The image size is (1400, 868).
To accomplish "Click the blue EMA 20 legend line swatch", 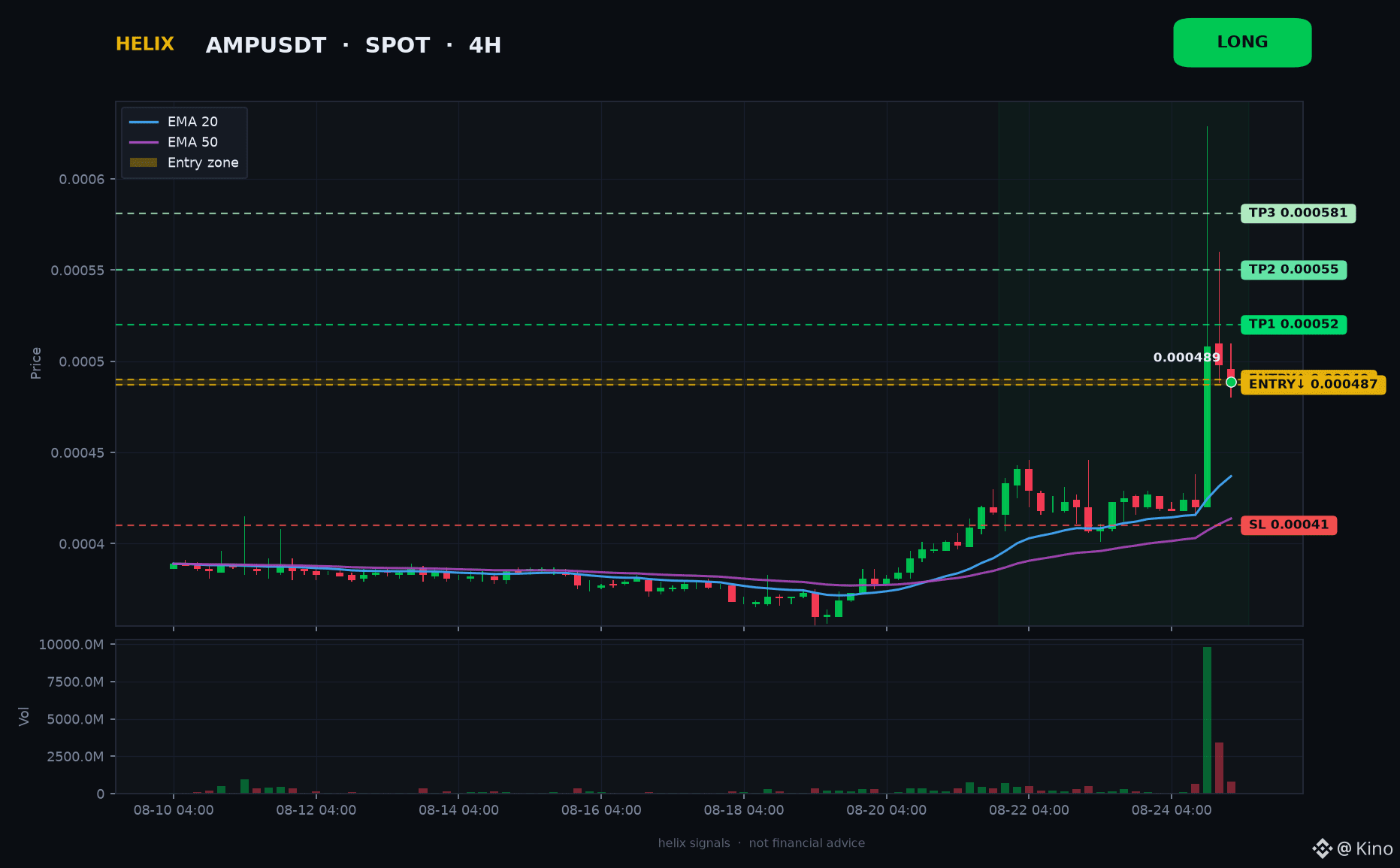I will click(144, 122).
